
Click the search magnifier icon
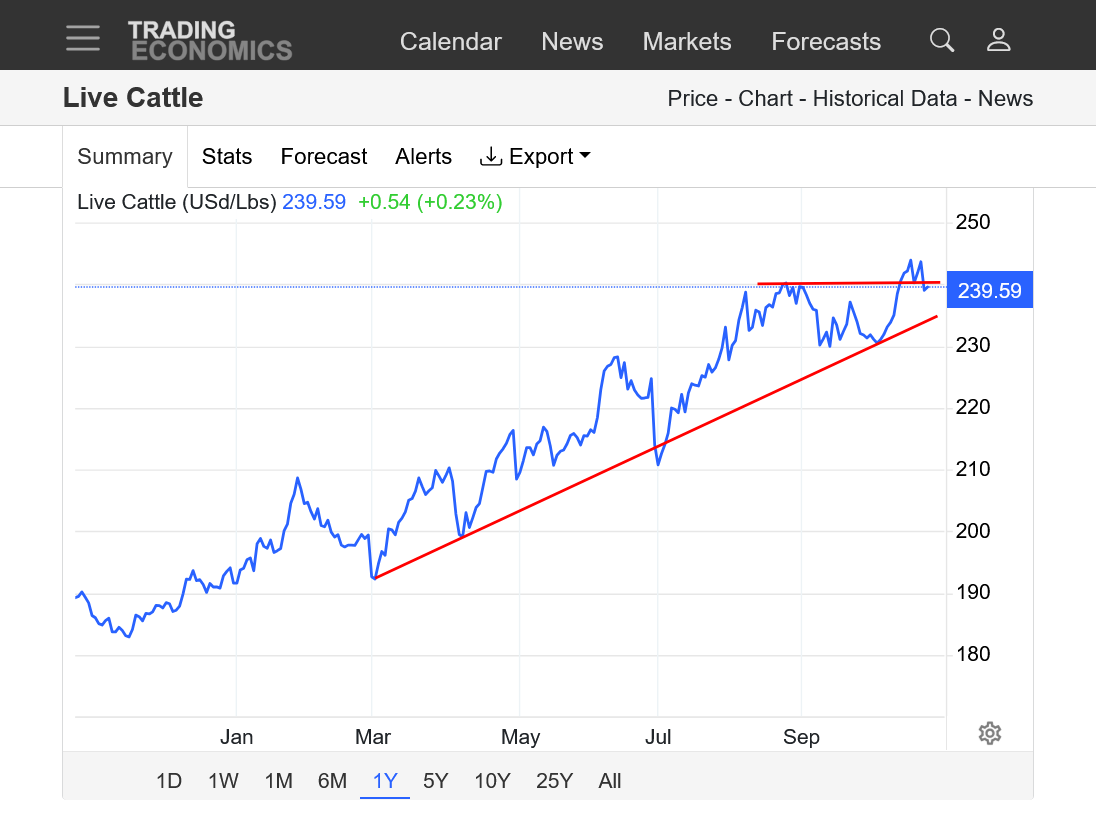(941, 40)
